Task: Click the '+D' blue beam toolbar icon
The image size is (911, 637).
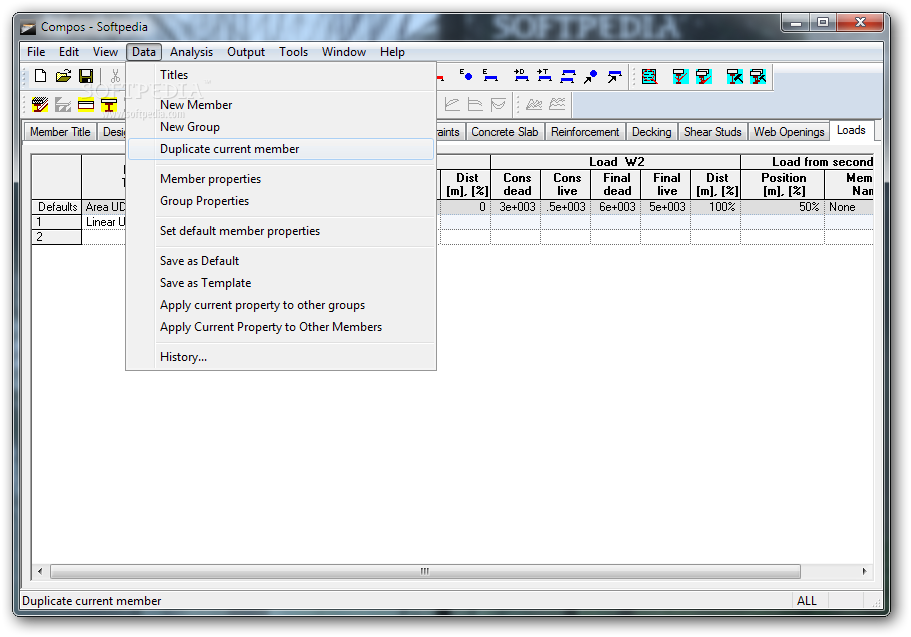Action: [x=521, y=76]
